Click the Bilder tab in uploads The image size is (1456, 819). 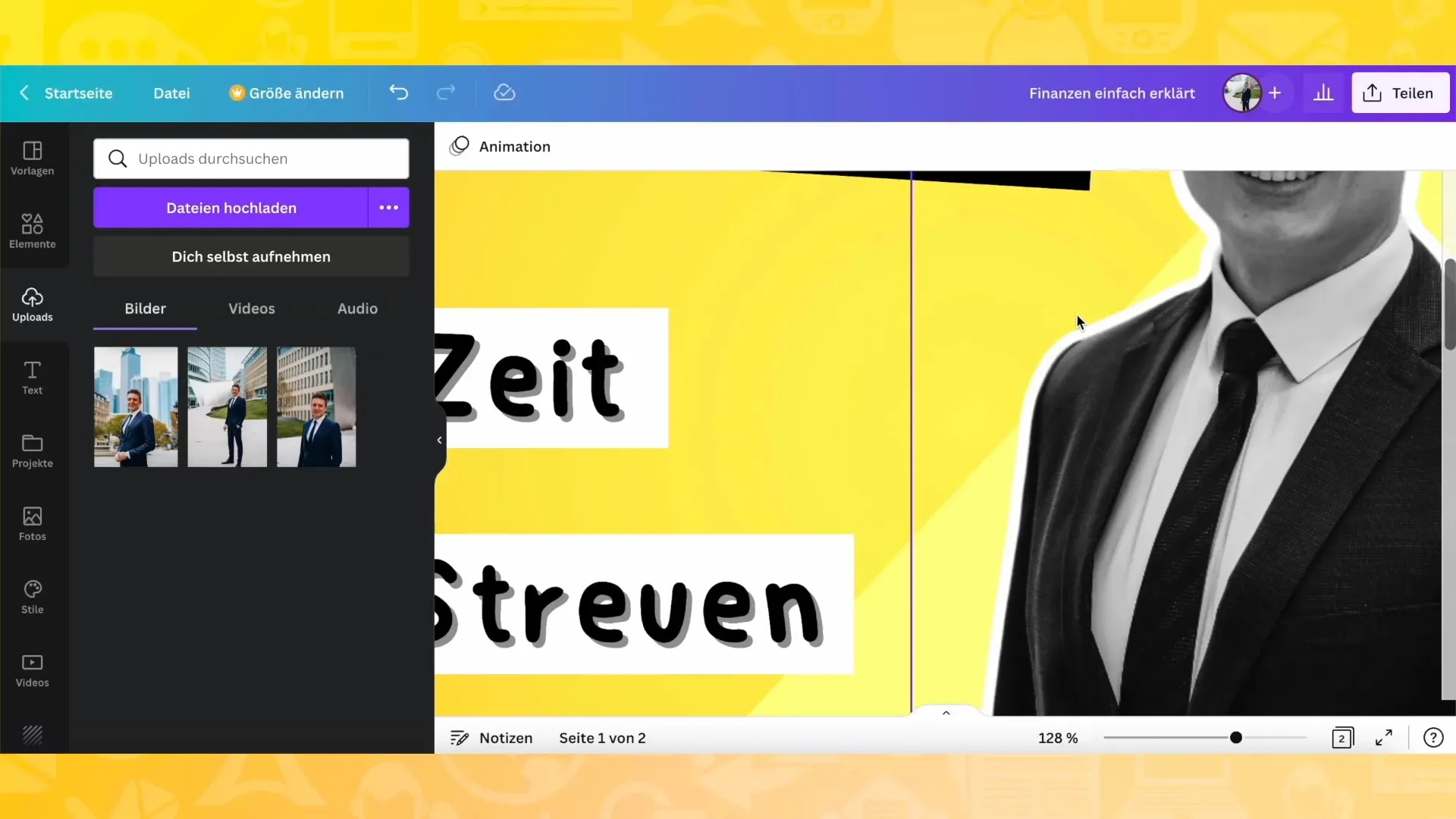pos(145,308)
